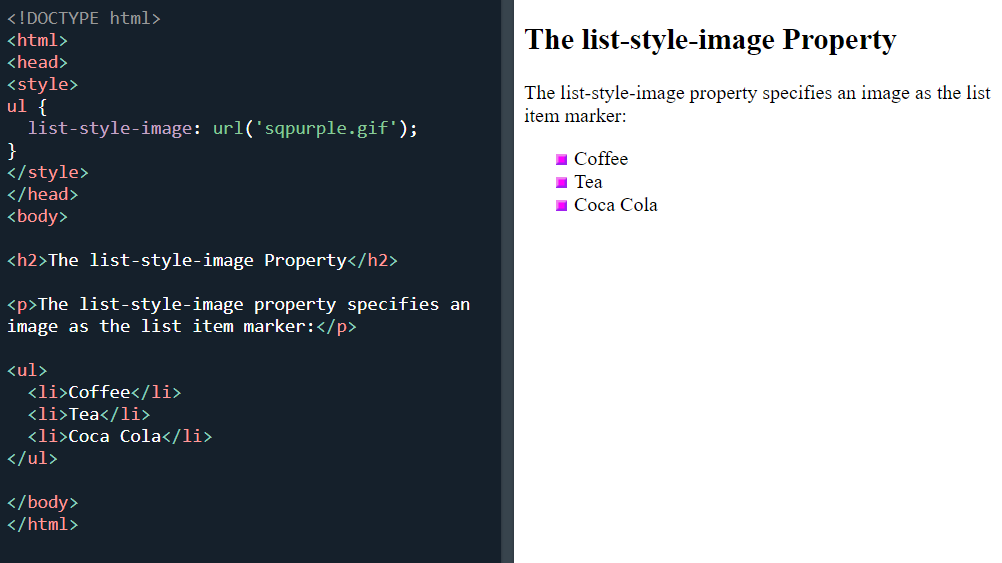Click the closing </ul> tag in code

[32, 459]
